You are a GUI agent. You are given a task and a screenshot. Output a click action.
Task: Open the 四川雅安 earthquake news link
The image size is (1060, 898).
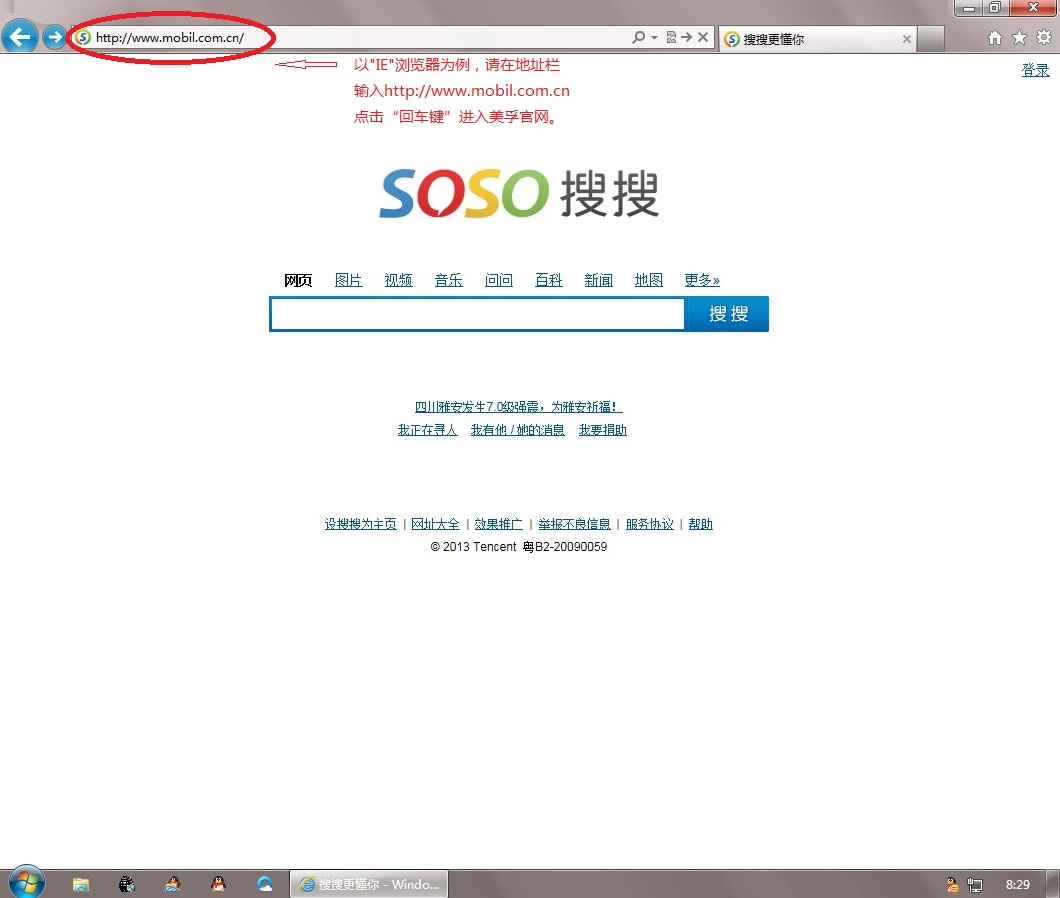[518, 407]
